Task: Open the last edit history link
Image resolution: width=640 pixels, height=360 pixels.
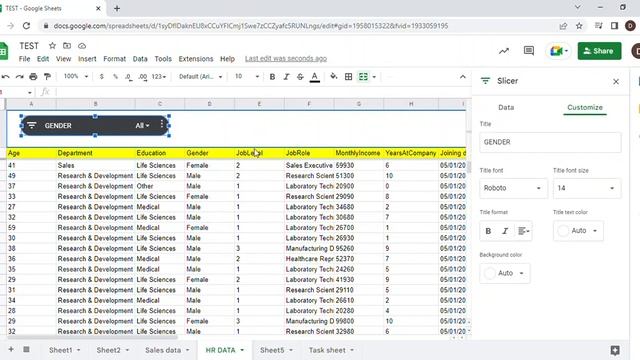Action: (286, 59)
